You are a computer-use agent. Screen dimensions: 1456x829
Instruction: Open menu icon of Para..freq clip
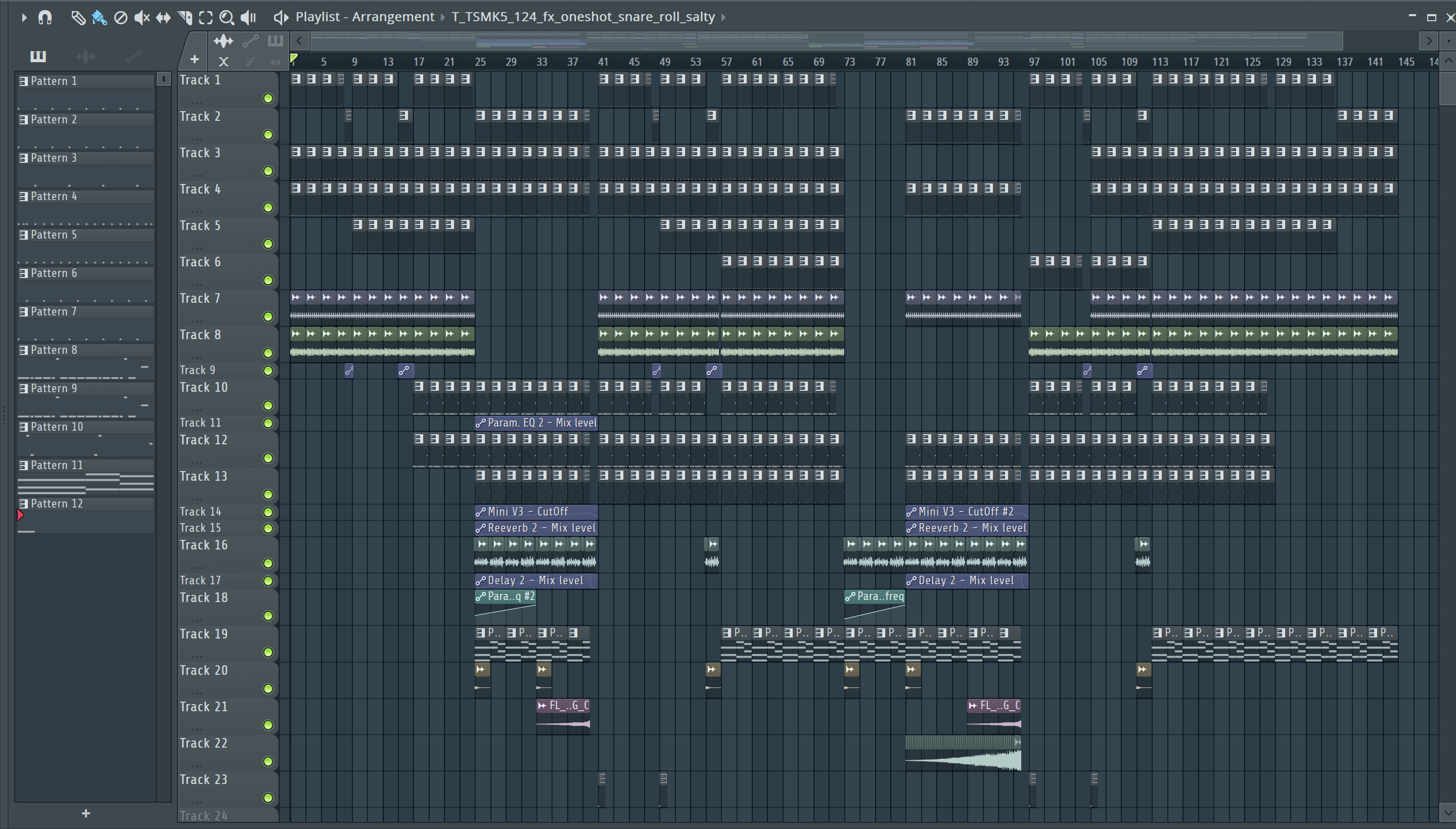(850, 596)
